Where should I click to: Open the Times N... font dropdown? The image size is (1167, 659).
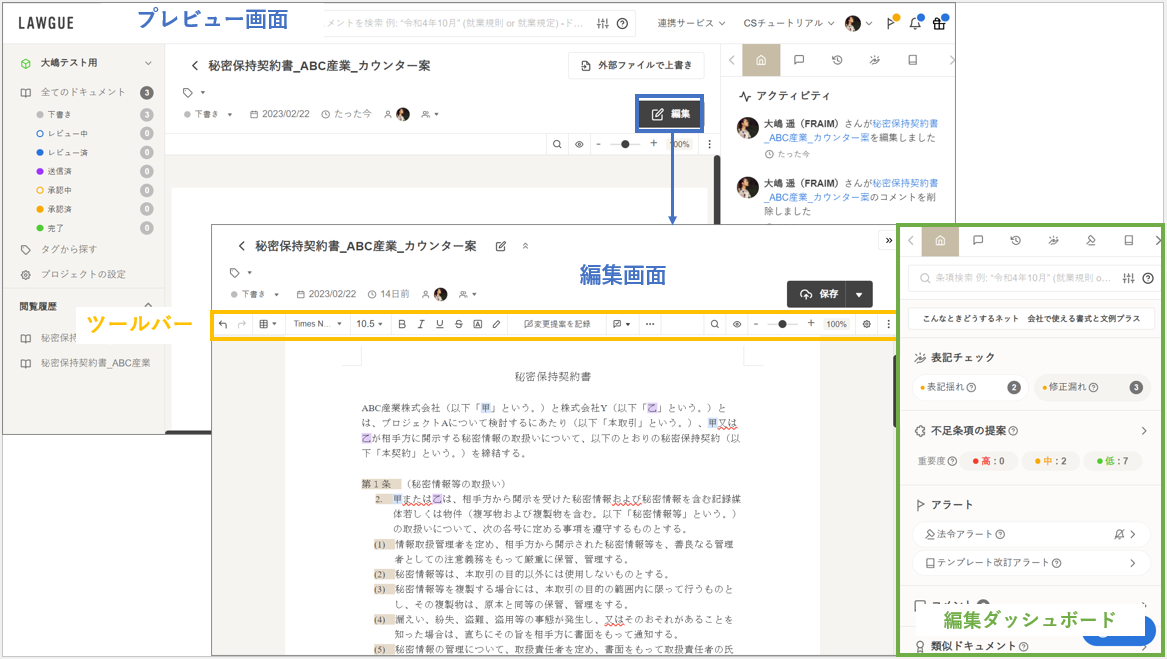coord(318,324)
